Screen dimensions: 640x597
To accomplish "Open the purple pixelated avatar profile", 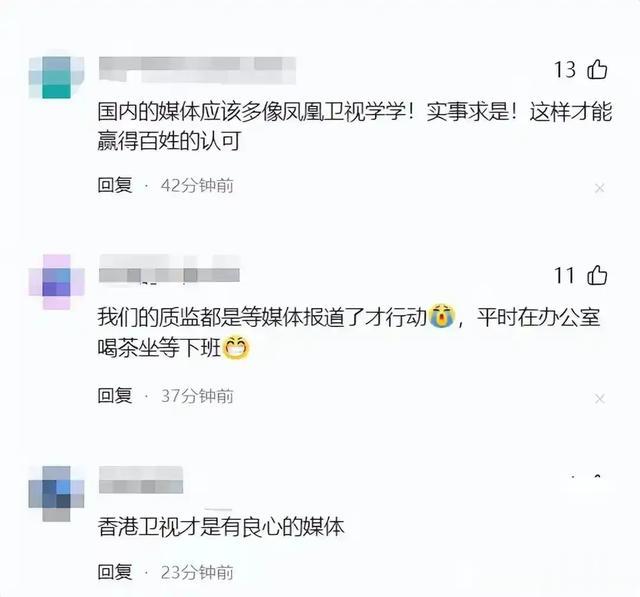I will pyautogui.click(x=56, y=282).
